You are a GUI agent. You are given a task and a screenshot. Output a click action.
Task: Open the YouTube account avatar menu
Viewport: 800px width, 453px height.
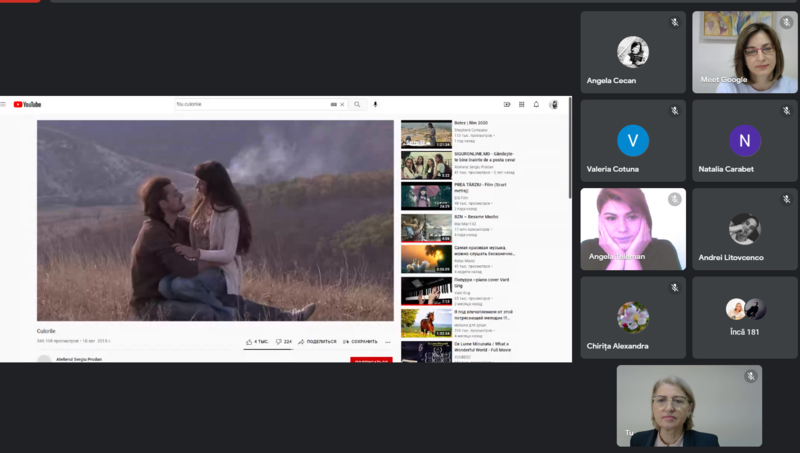[554, 104]
